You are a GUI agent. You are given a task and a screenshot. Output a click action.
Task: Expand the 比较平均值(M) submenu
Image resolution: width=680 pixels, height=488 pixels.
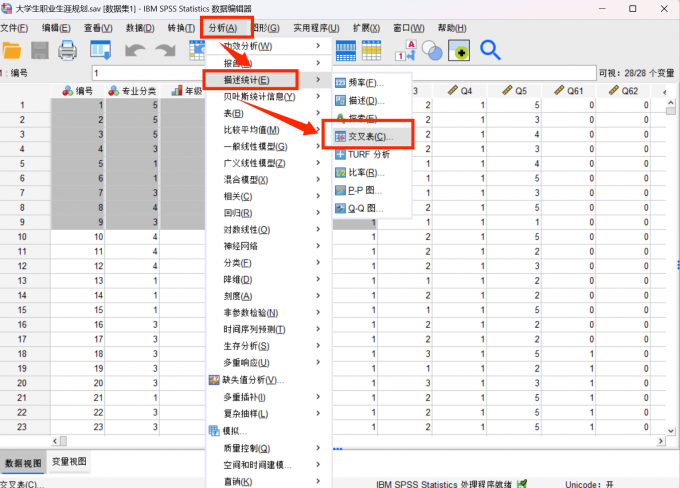269,130
